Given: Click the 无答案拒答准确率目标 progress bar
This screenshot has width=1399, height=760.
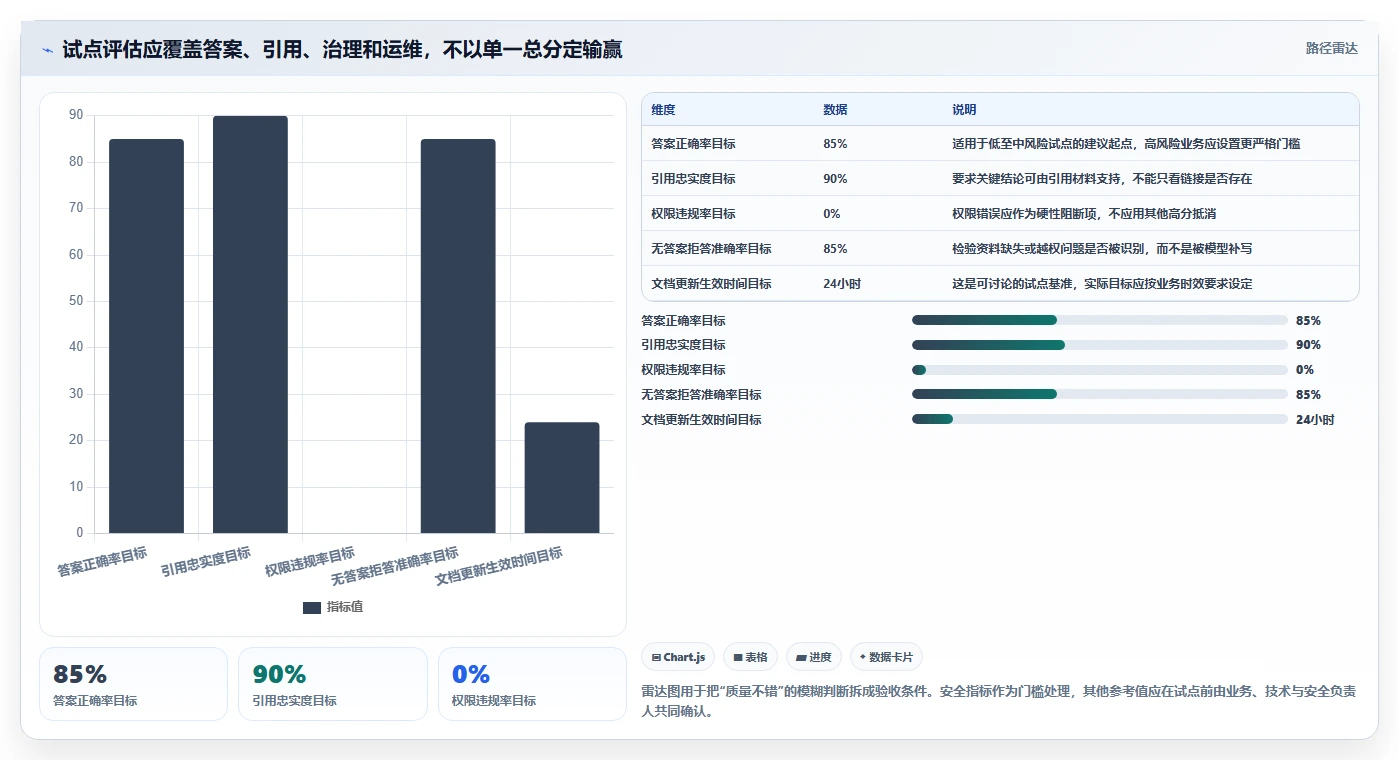Looking at the screenshot, I should tap(1099, 394).
